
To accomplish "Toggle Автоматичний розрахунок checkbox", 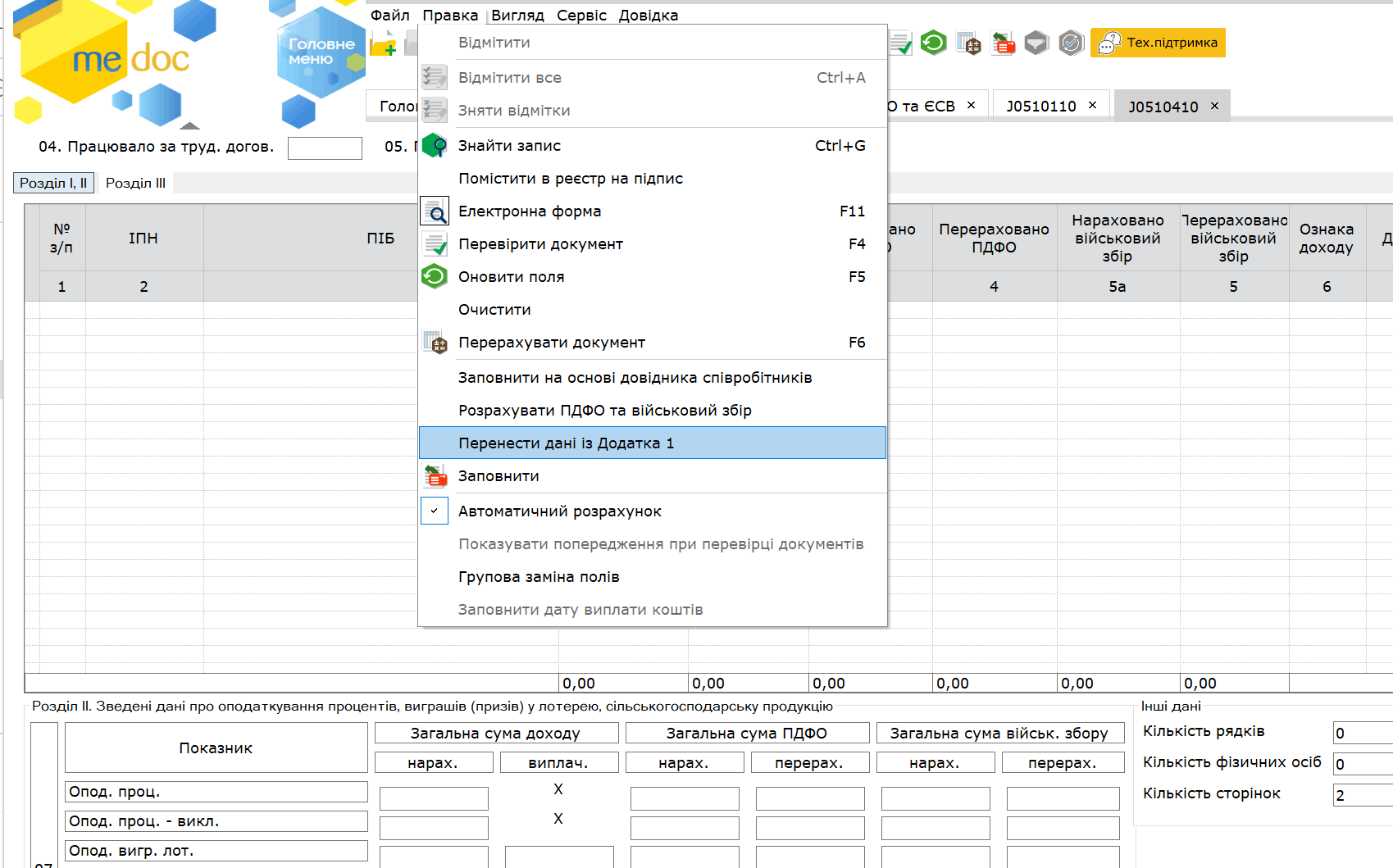I will (435, 511).
